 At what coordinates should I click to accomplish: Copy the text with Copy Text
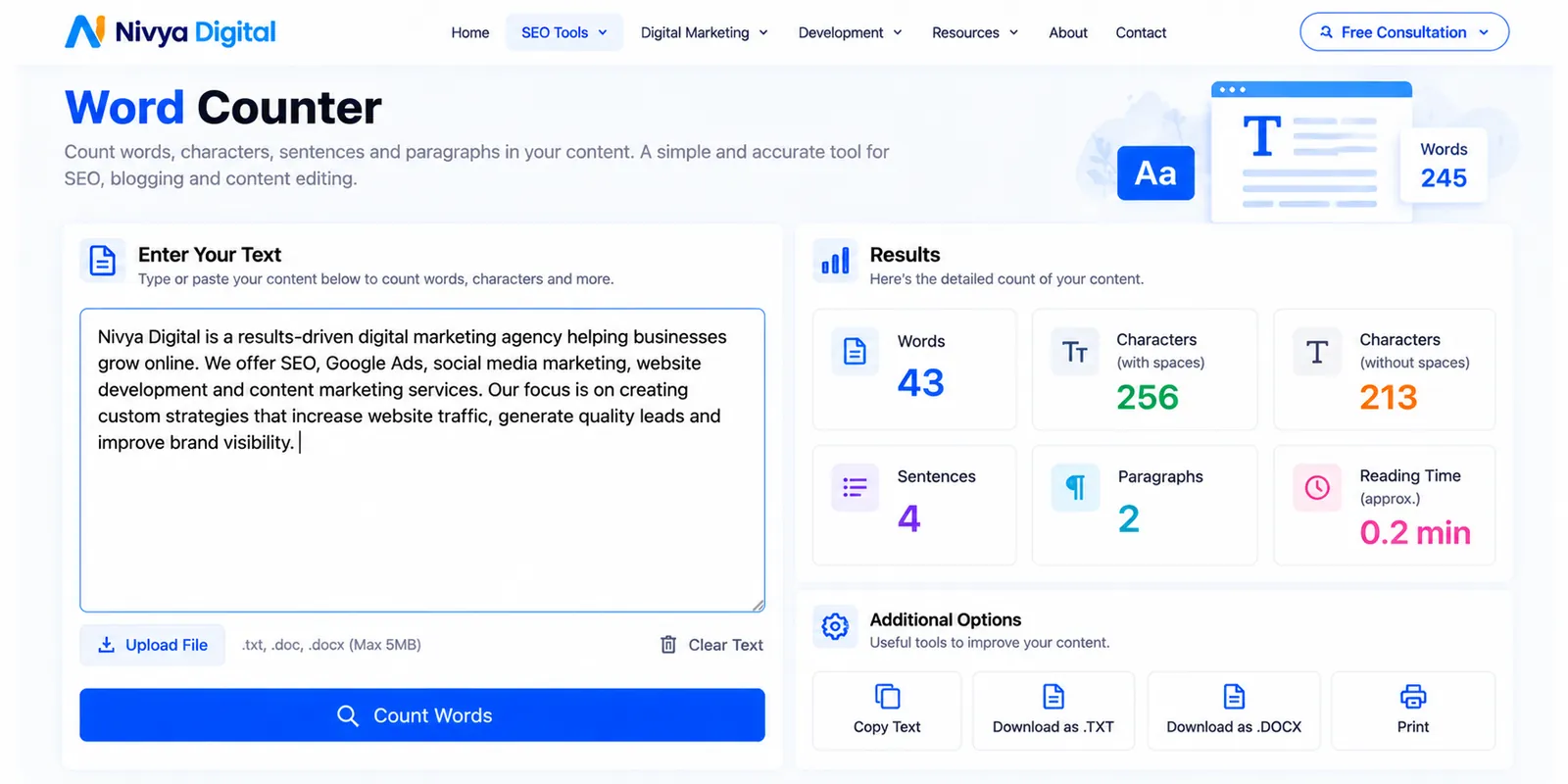(x=887, y=710)
